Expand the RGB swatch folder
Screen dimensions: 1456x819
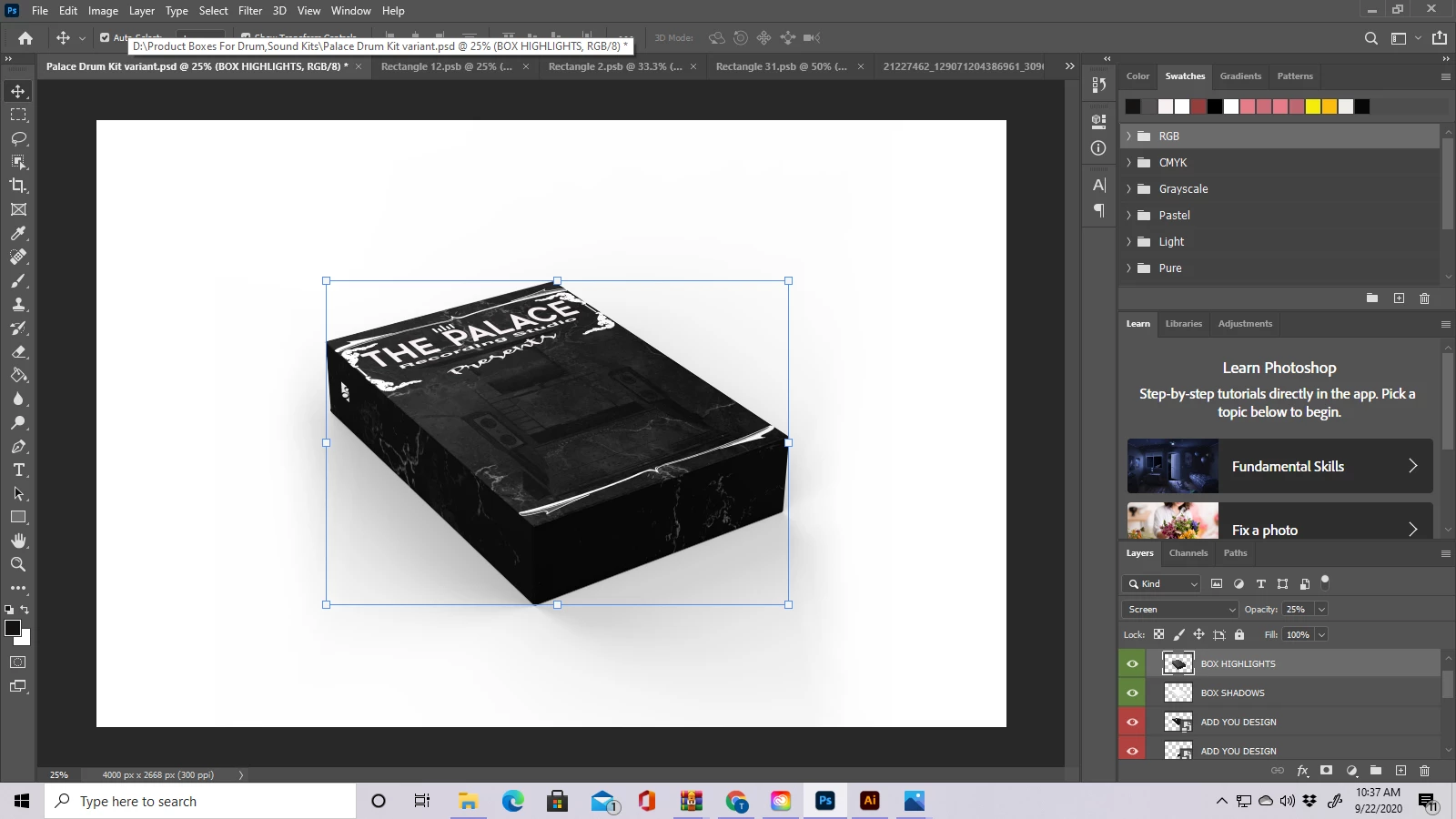click(x=1129, y=136)
